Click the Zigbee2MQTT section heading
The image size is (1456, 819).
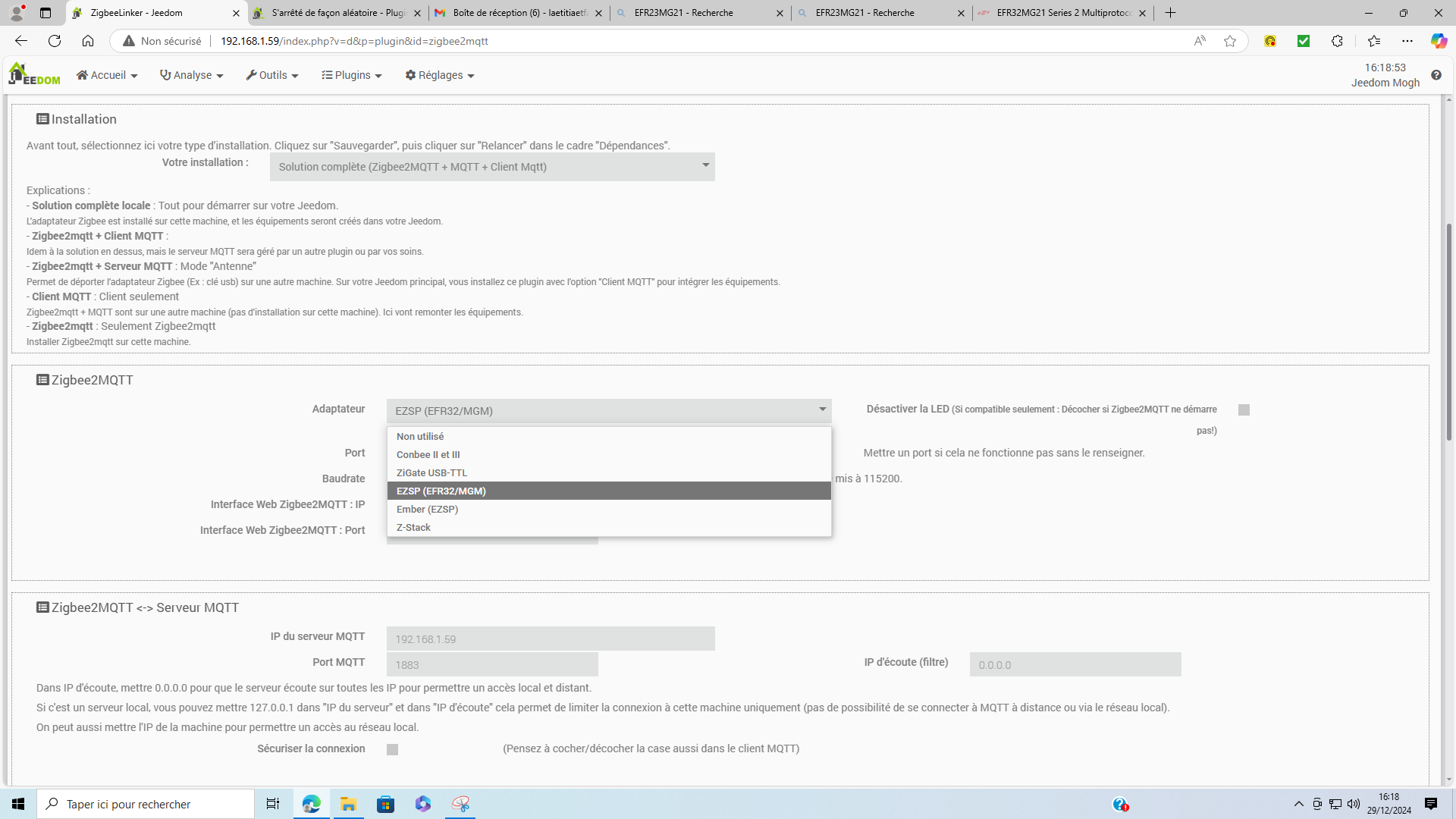(85, 380)
